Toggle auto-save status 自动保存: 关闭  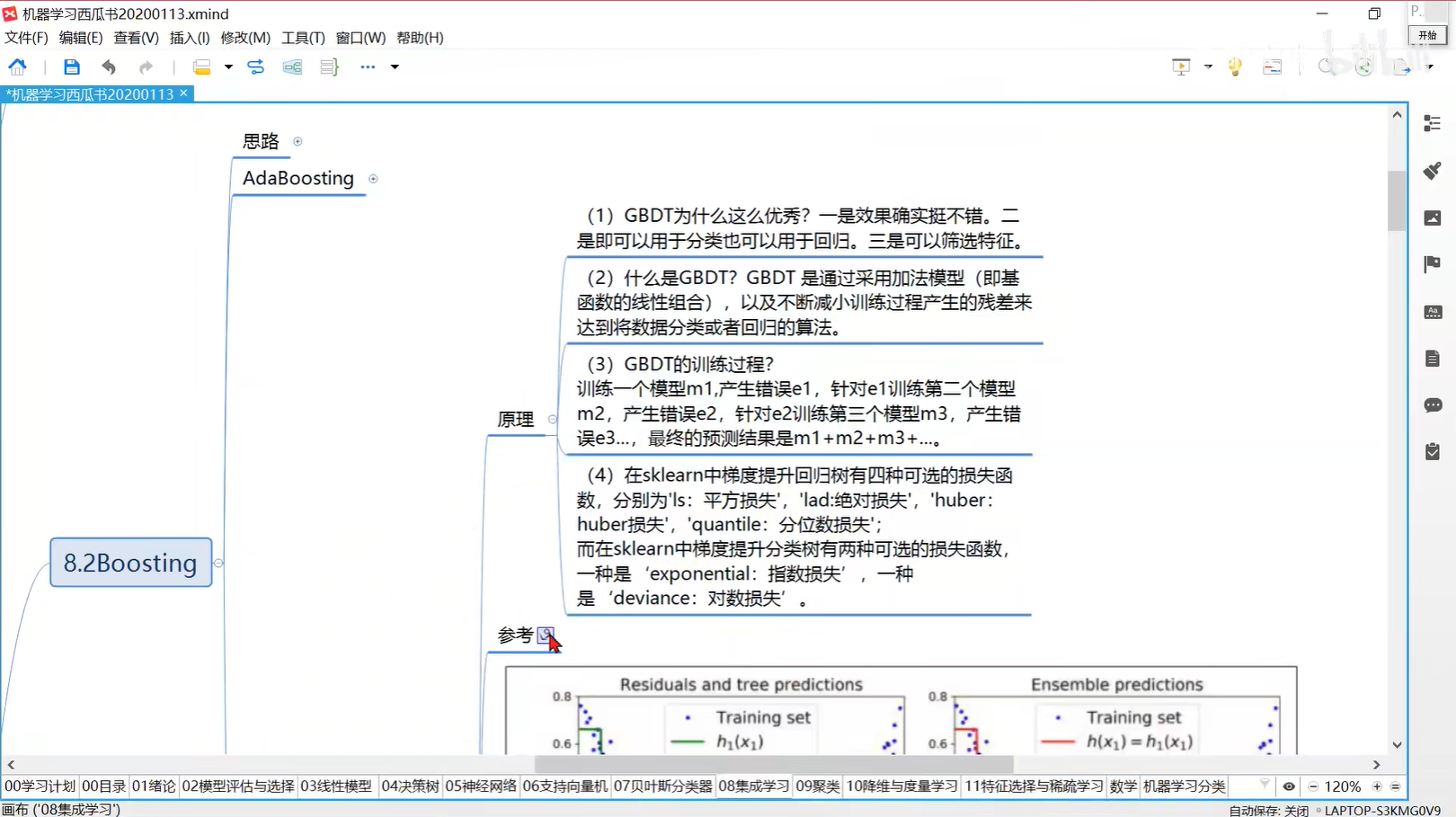(x=1268, y=810)
